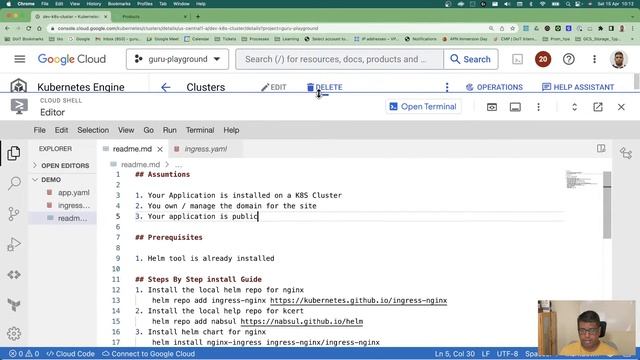Click Cloud Code in the status bar
Screen dimensions: 640x360
tap(70, 354)
